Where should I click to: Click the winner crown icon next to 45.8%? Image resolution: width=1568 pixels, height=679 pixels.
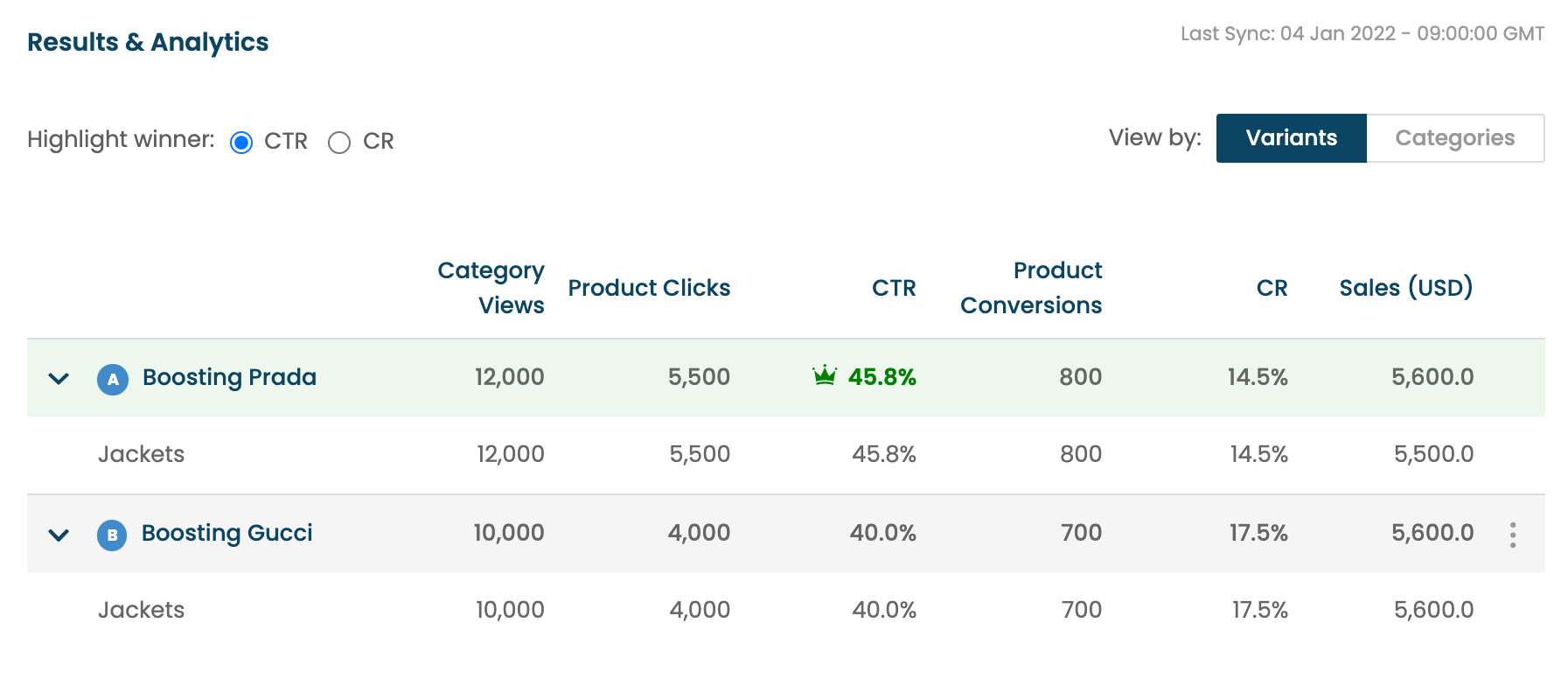pos(825,375)
